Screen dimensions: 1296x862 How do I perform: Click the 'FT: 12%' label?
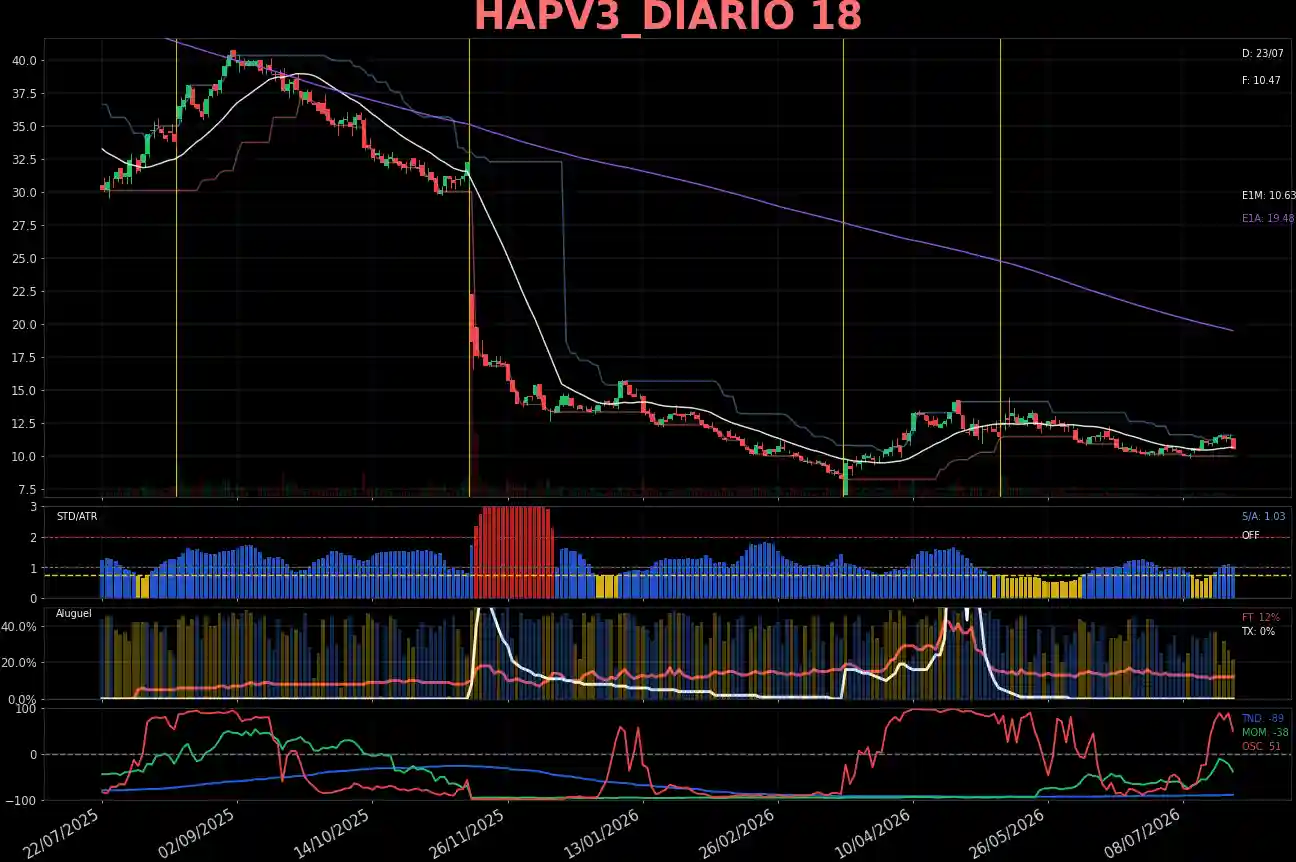(x=1260, y=617)
